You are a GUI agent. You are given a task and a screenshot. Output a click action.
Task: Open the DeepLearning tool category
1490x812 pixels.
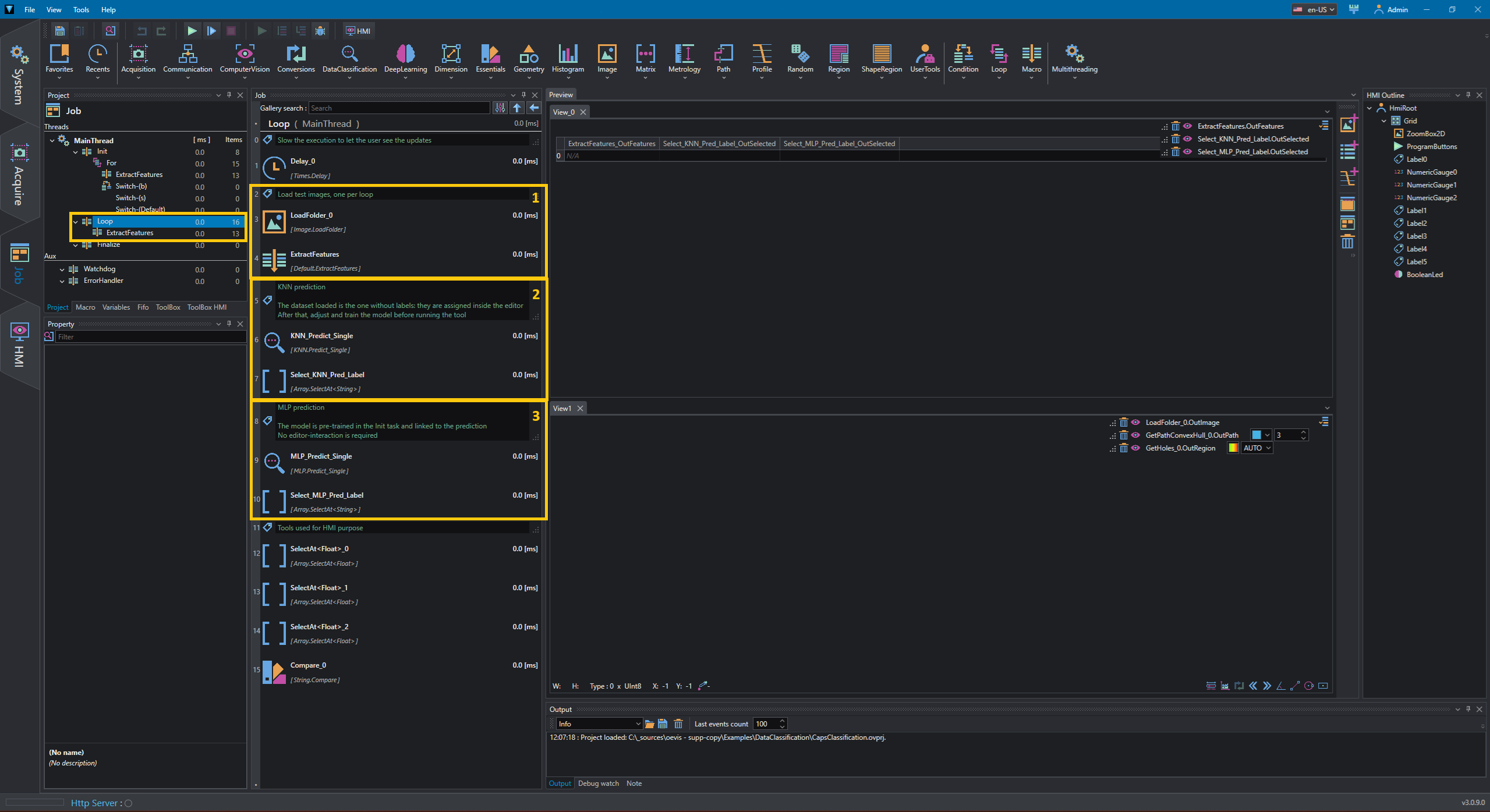(x=405, y=59)
